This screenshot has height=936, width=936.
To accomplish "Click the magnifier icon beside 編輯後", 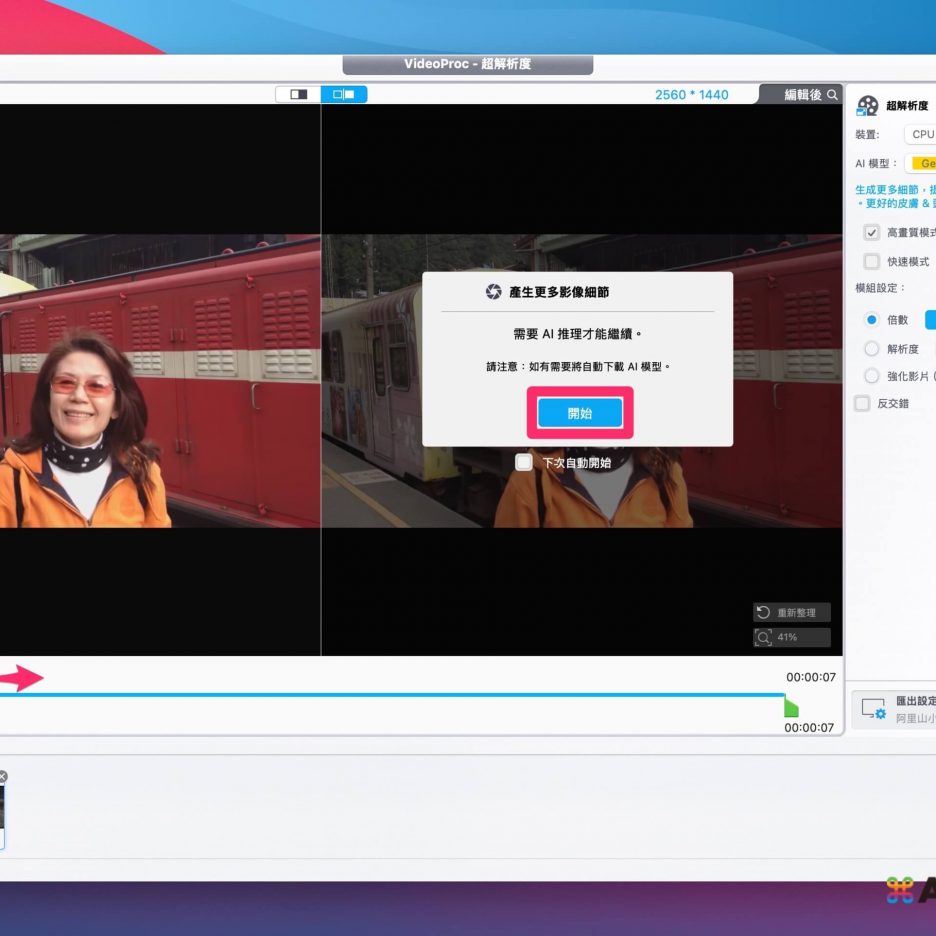I will tap(833, 95).
